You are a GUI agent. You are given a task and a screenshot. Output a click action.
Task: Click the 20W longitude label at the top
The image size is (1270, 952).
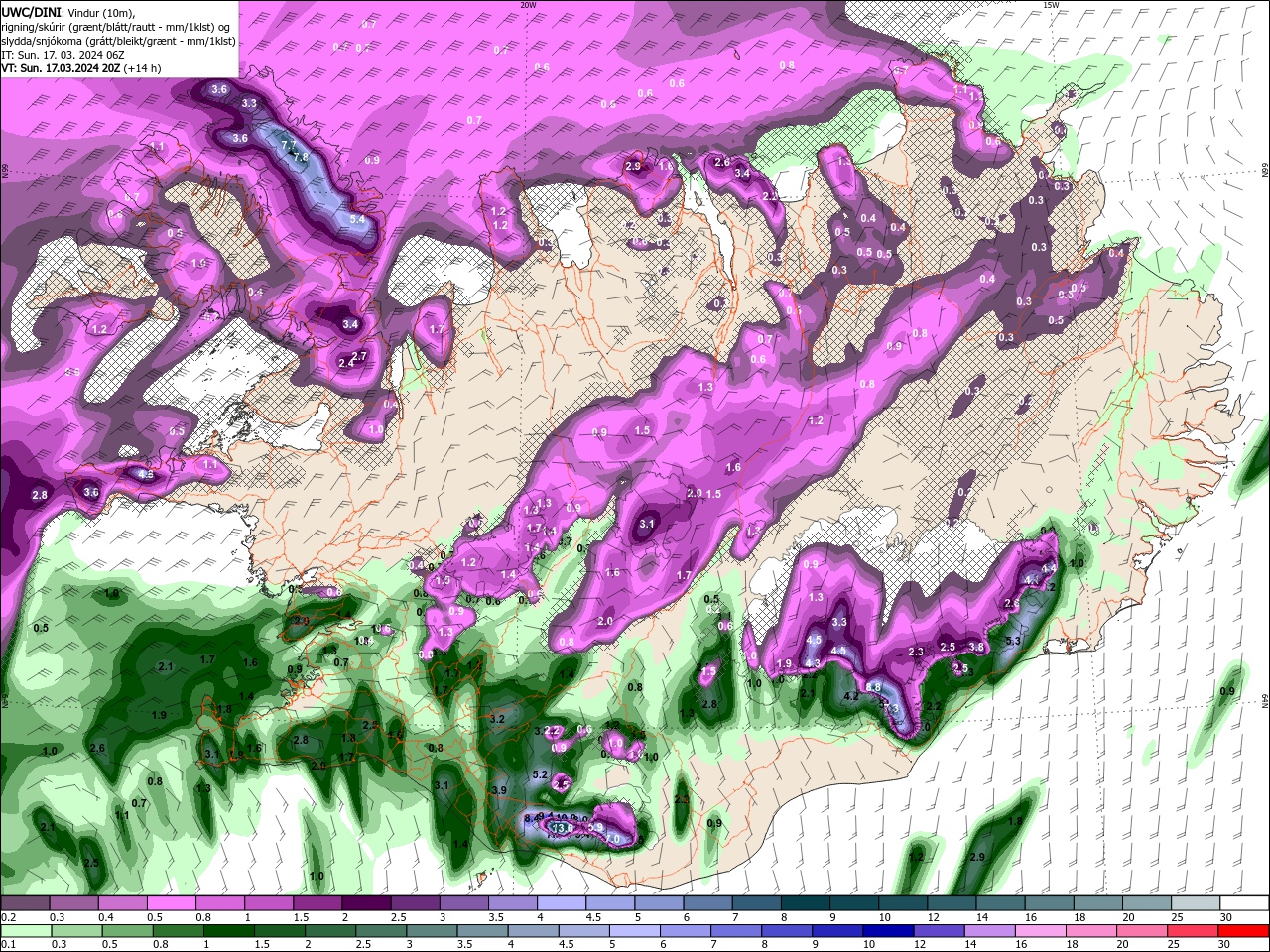pyautogui.click(x=528, y=5)
